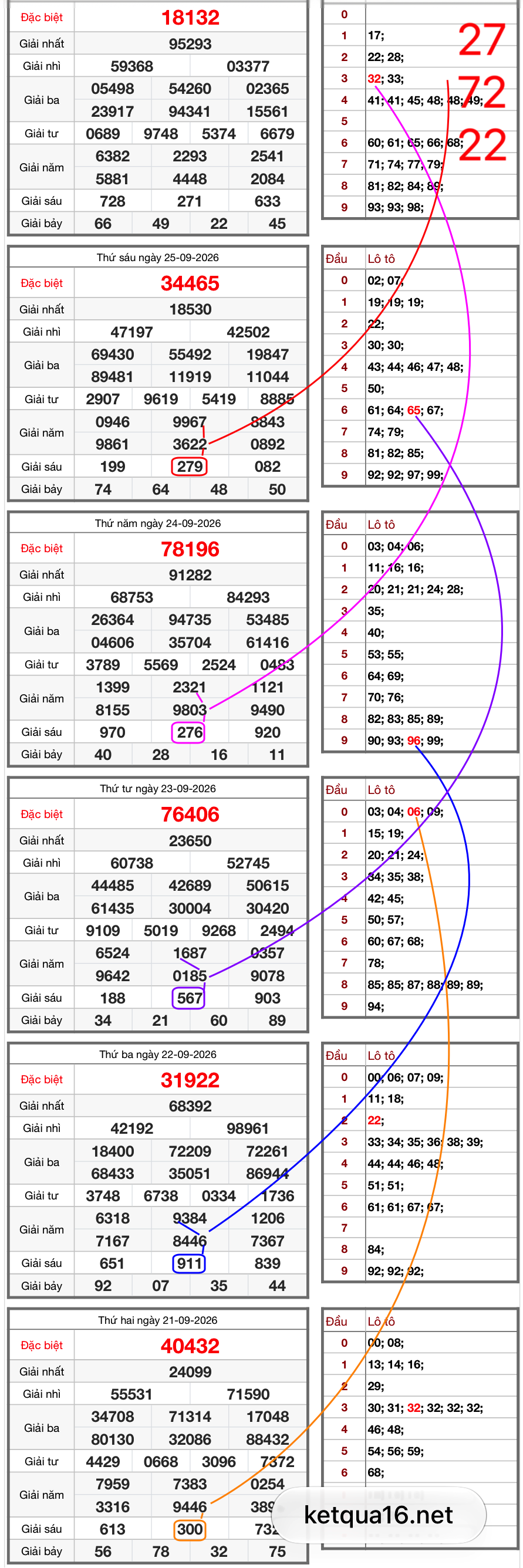The width and height of the screenshot is (523, 1568).
Task: Click sixth prize number 567
Action: point(190,998)
